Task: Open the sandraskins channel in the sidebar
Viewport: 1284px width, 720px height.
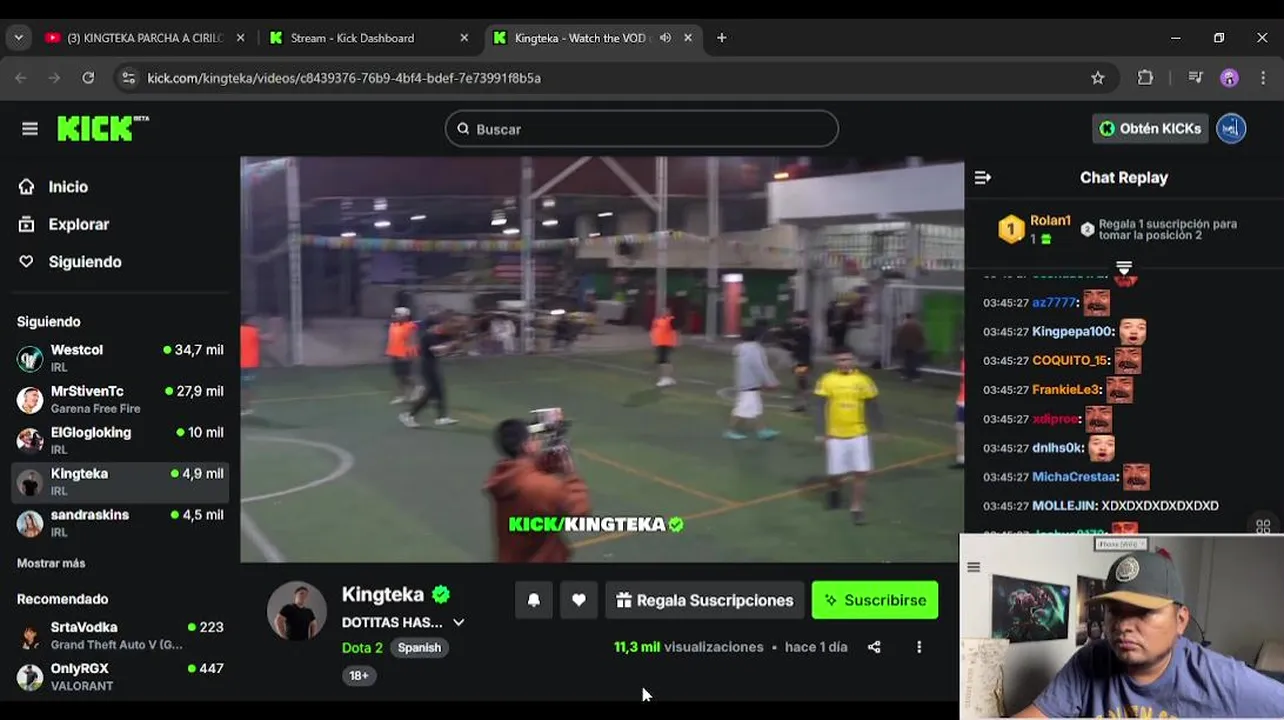Action: click(x=120, y=522)
